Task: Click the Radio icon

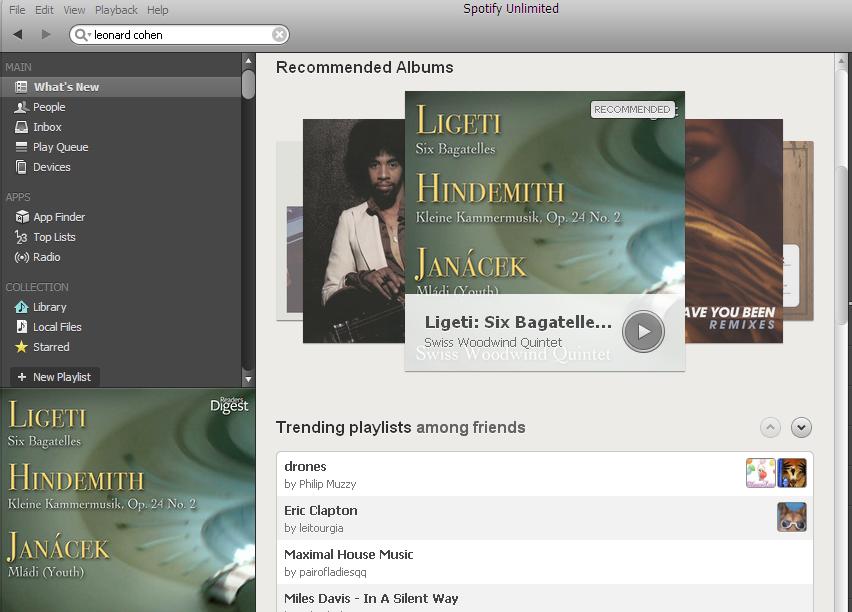Action: 22,257
